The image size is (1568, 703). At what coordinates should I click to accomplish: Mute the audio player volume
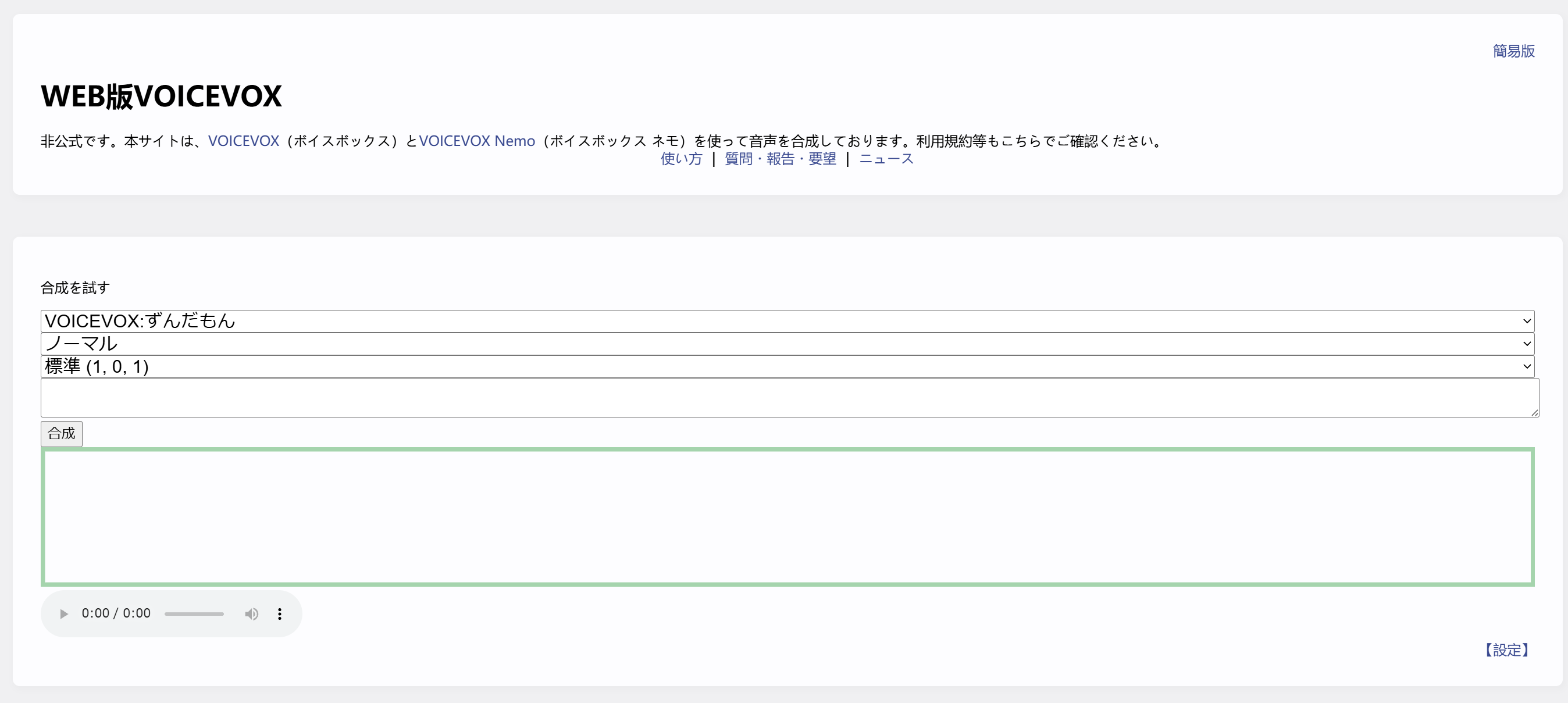coord(251,613)
